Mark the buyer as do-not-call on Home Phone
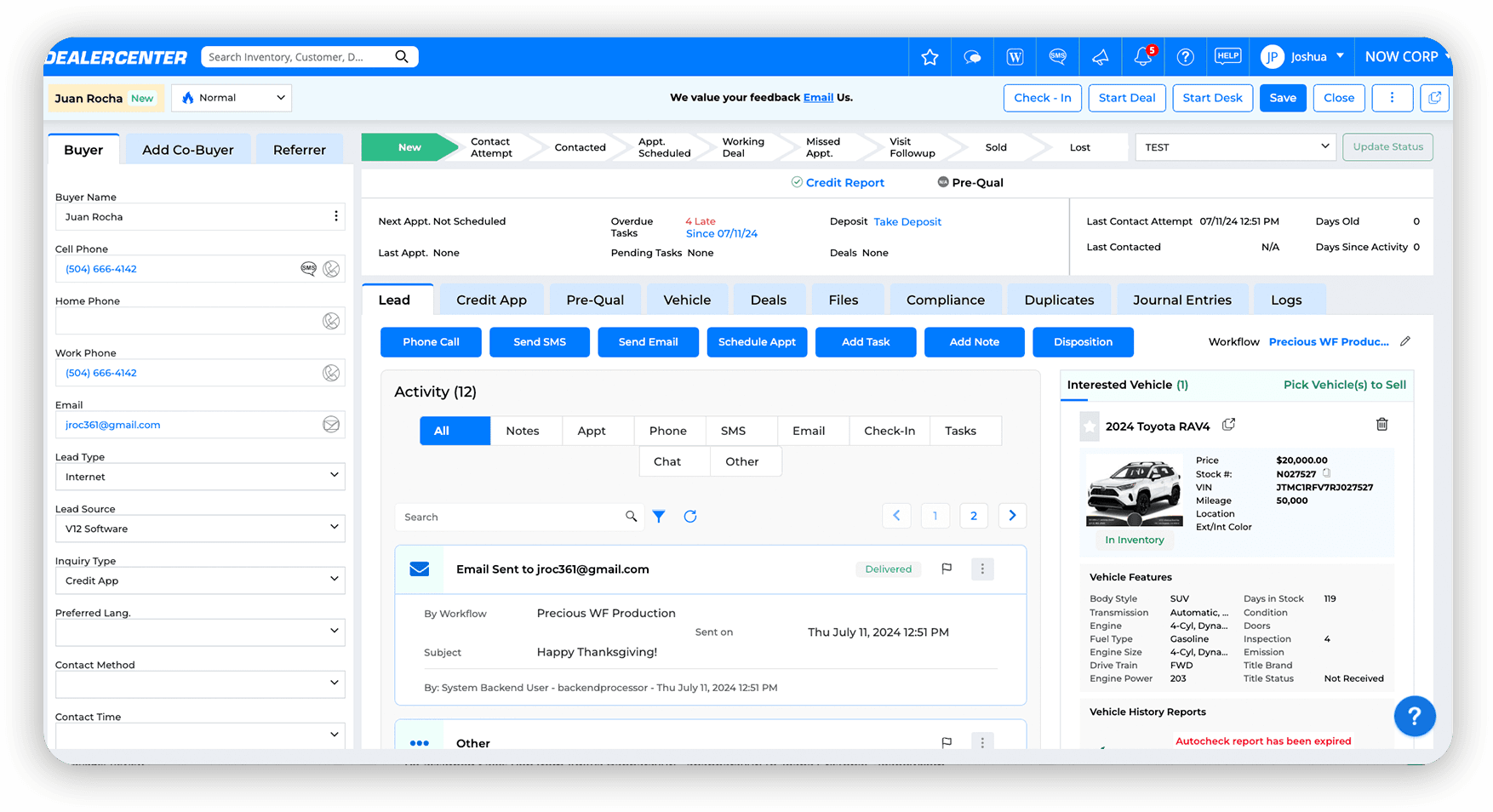This screenshot has width=1493, height=812. tap(331, 320)
